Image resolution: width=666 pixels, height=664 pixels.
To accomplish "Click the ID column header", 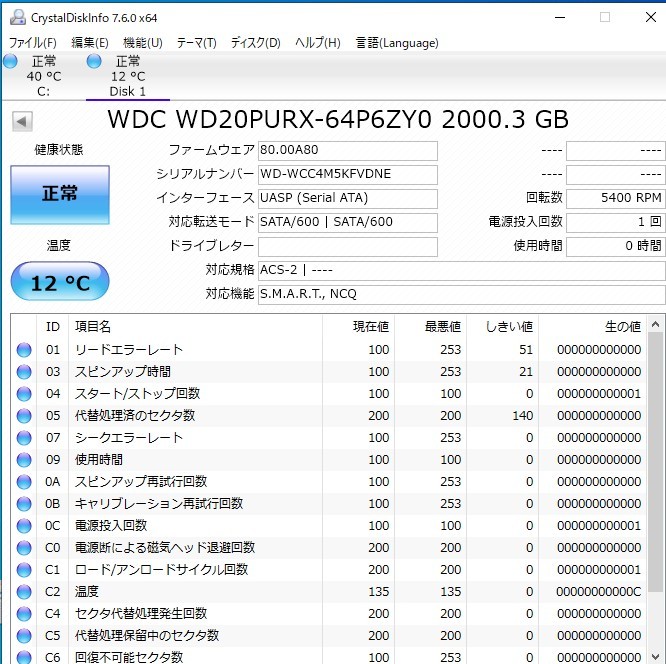I will pos(53,327).
